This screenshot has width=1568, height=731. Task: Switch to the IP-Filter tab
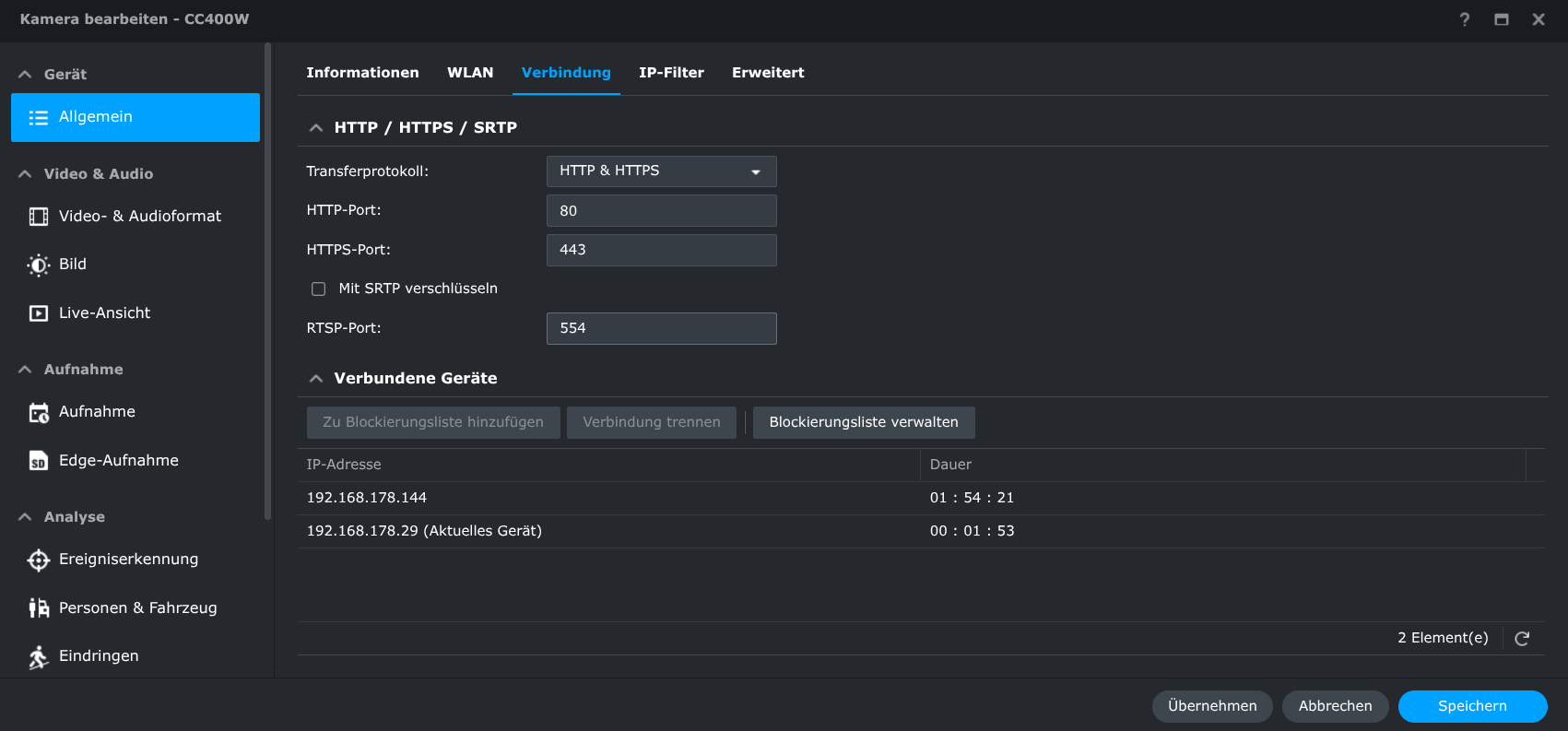point(671,73)
